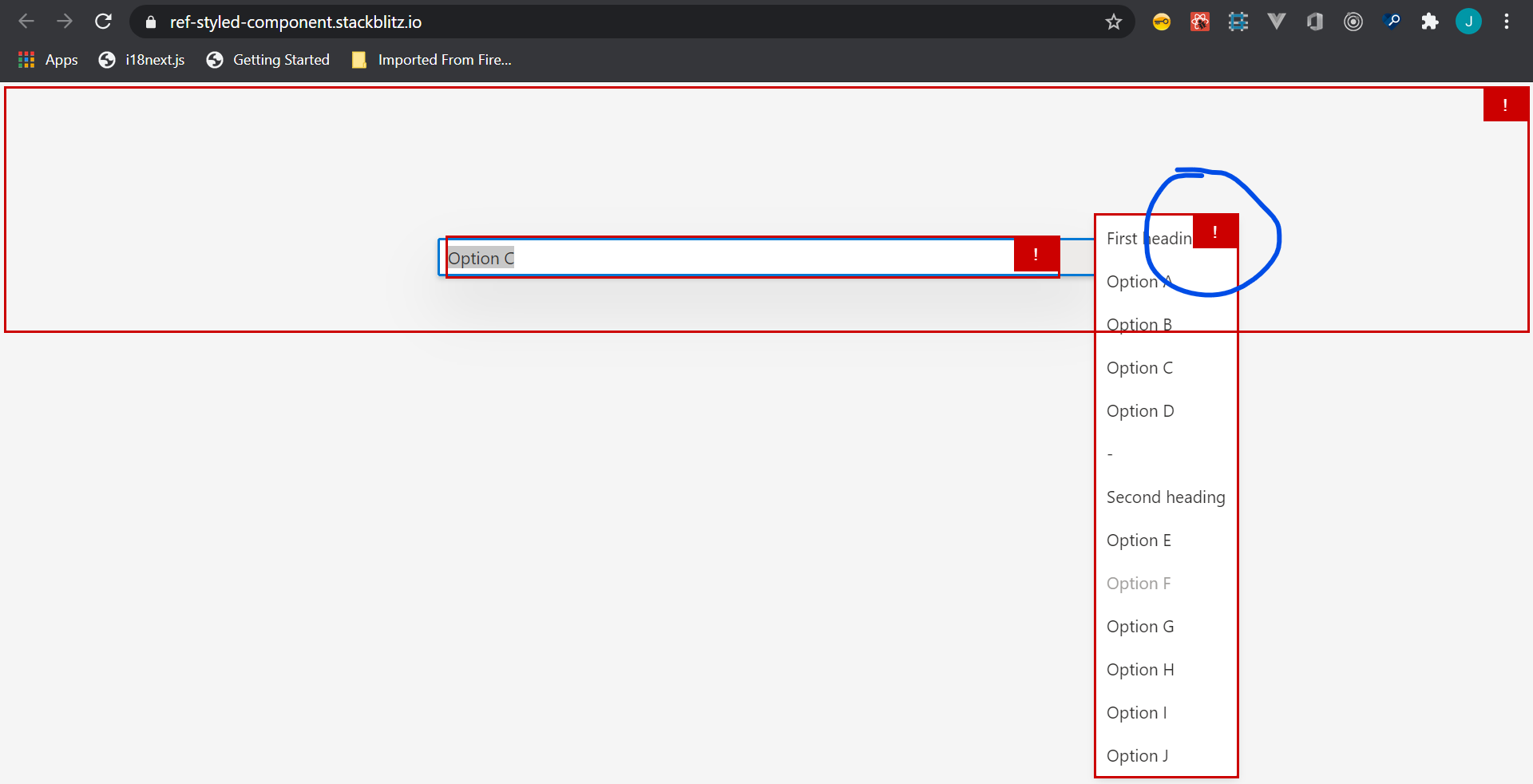This screenshot has height=784, width=1533.
Task: Select Option H in the dropdown list
Action: coord(1140,669)
